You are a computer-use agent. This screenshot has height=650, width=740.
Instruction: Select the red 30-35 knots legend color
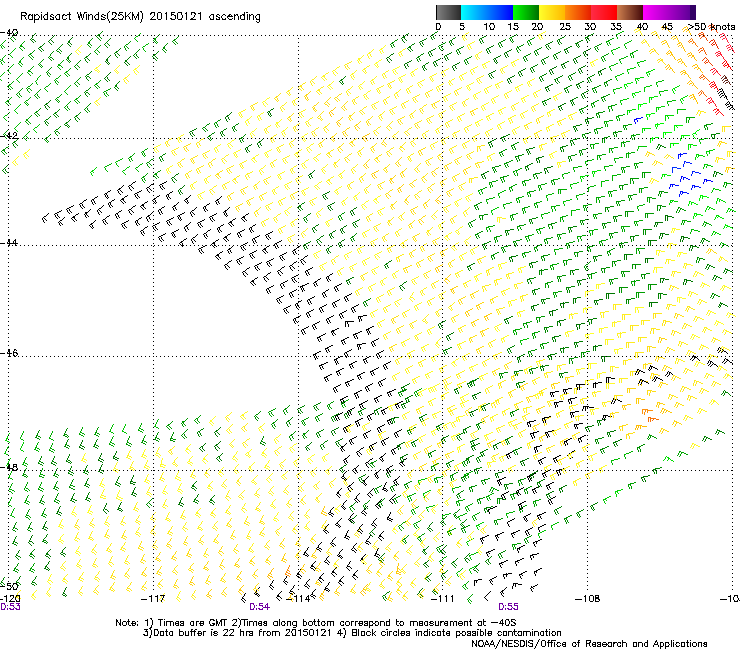point(604,12)
